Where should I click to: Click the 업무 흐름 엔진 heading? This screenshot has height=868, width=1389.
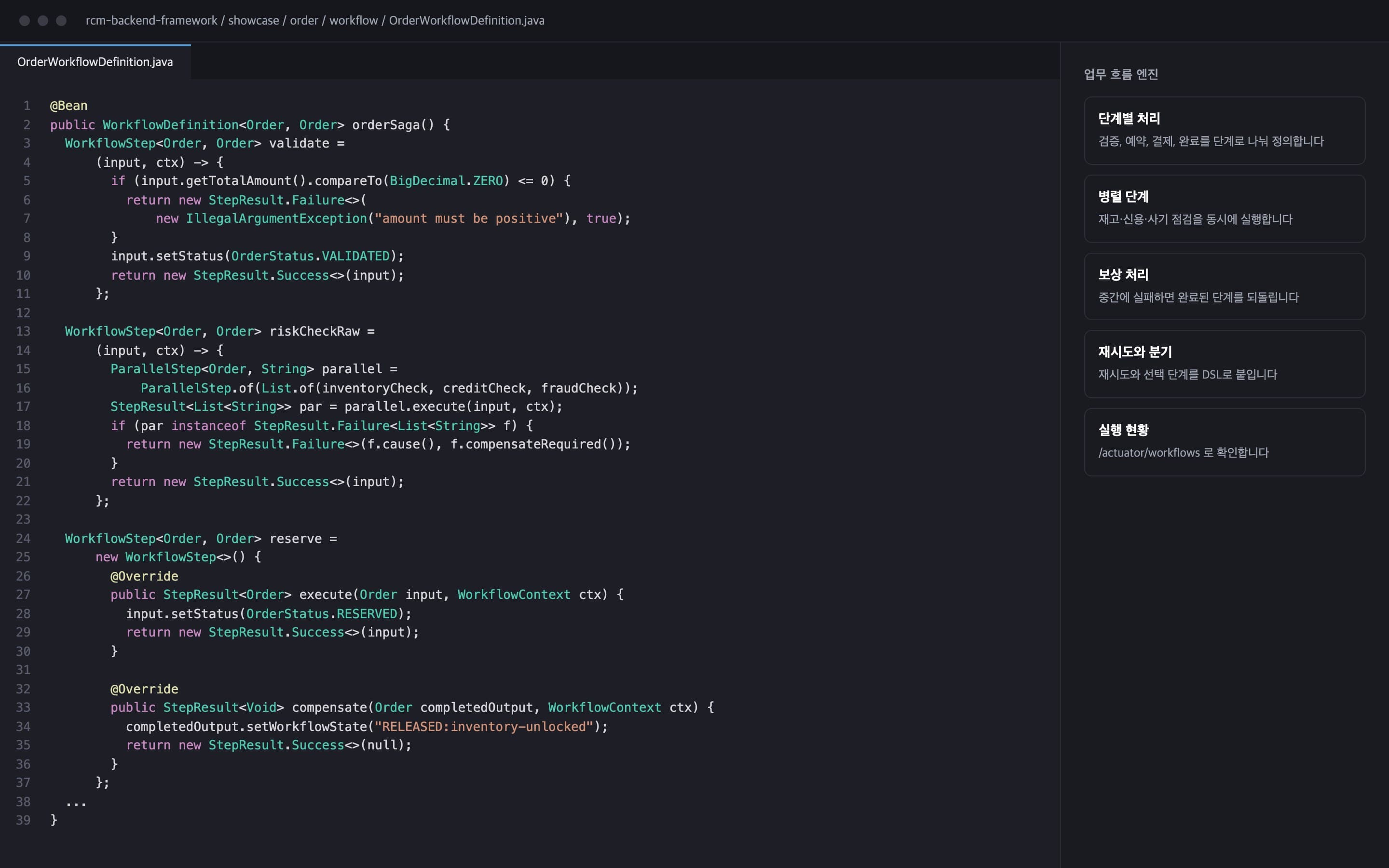tap(1120, 74)
